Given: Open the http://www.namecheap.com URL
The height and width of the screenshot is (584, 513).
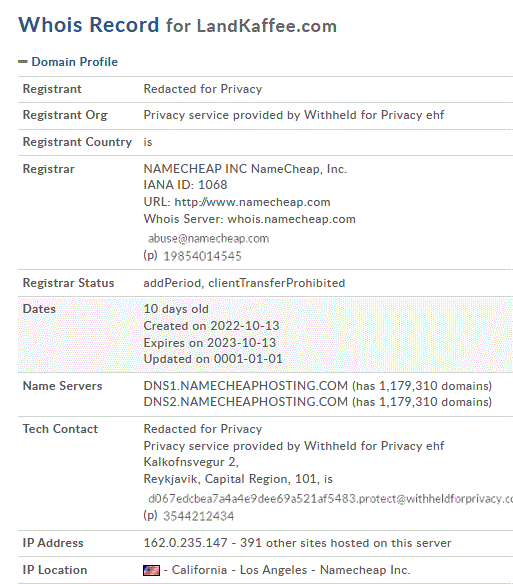Looking at the screenshot, I should point(253,202).
